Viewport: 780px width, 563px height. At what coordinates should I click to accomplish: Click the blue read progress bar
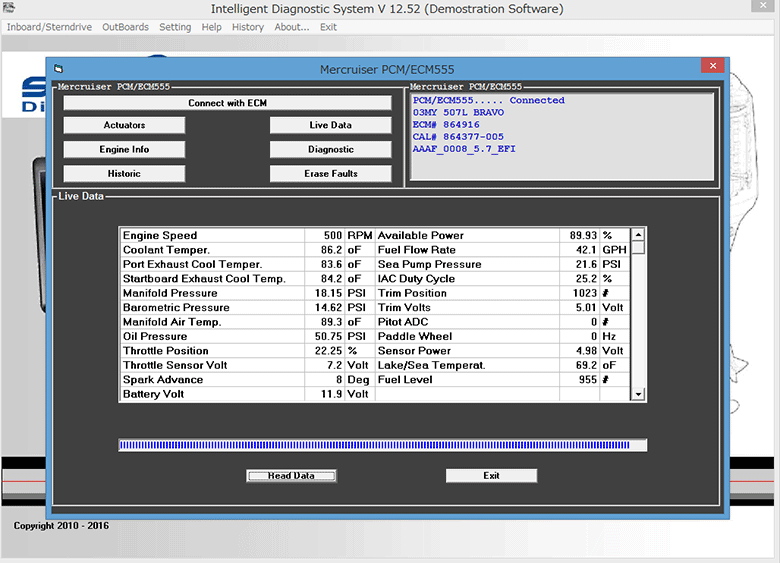pos(383,445)
